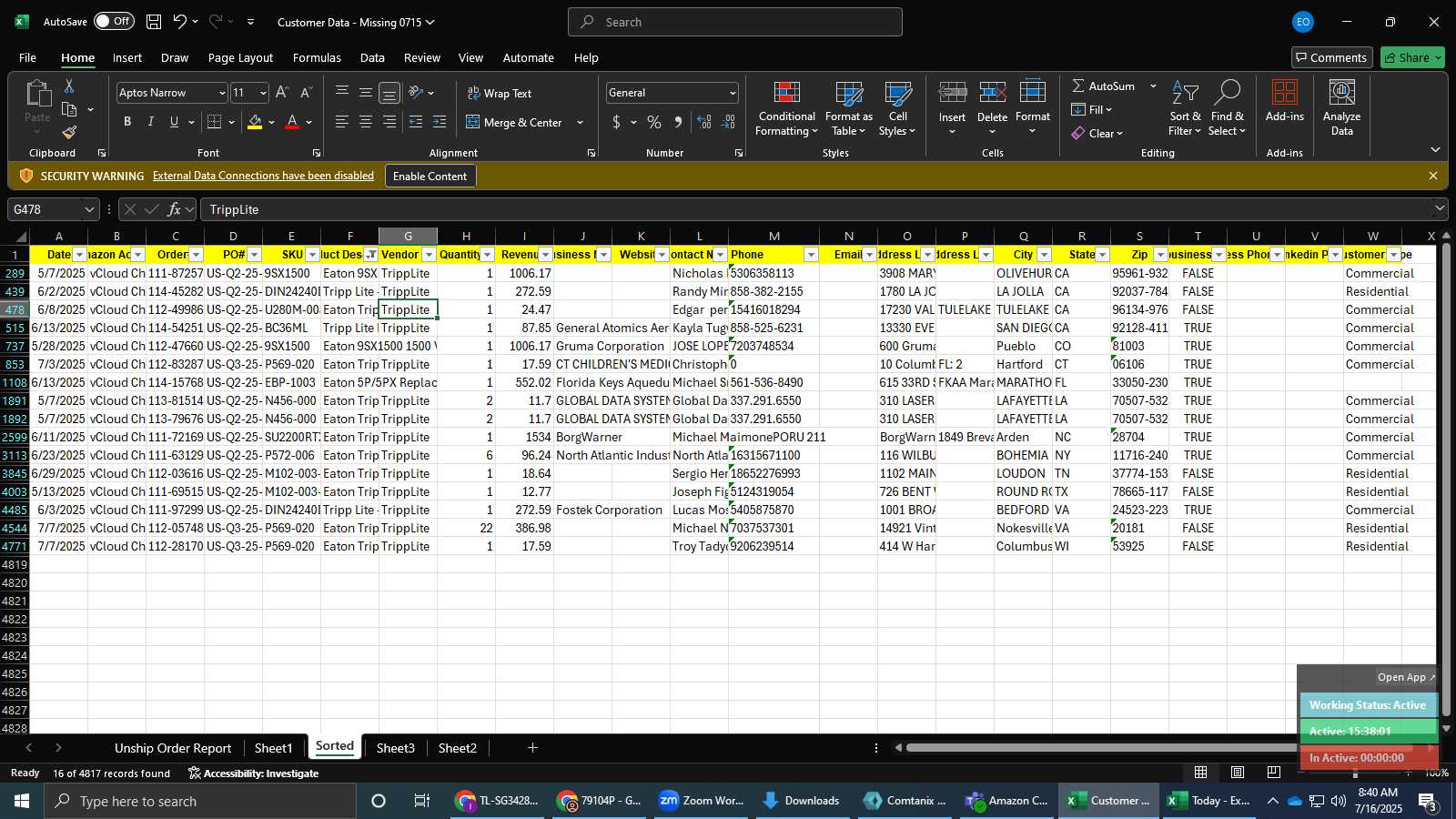Screen dimensions: 1456x819
Task: Click Accessibility: Investigate status
Action: 253,773
